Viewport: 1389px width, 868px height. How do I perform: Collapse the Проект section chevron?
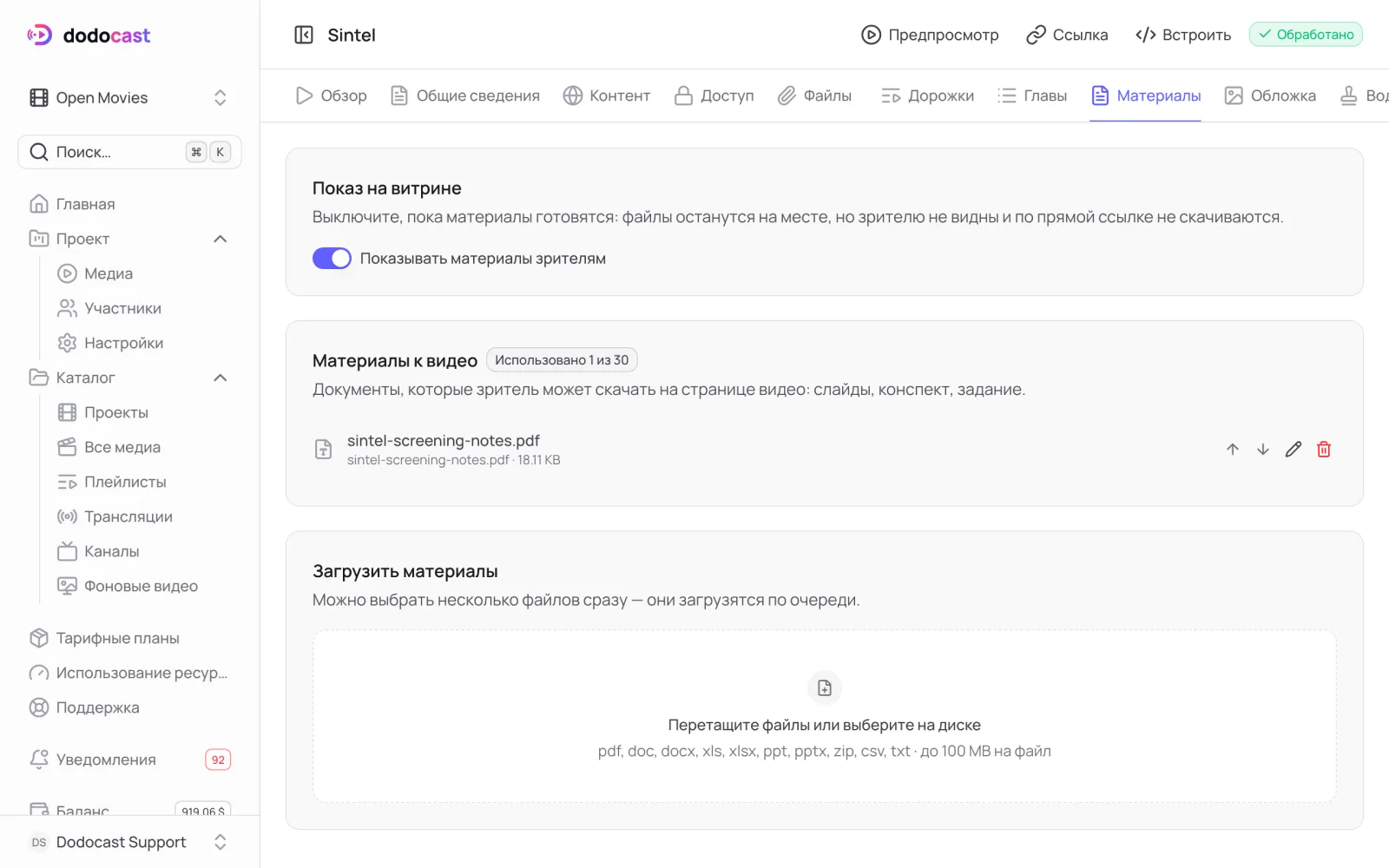[221, 239]
